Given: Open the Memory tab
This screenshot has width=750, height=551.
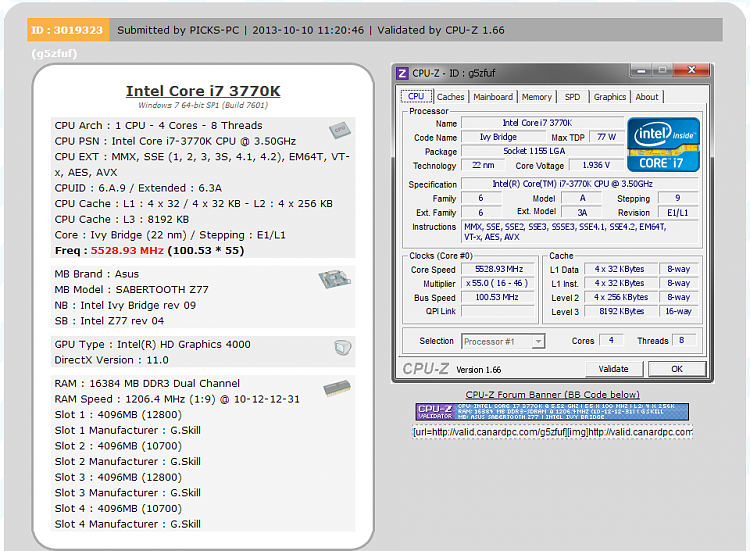Looking at the screenshot, I should 537,97.
